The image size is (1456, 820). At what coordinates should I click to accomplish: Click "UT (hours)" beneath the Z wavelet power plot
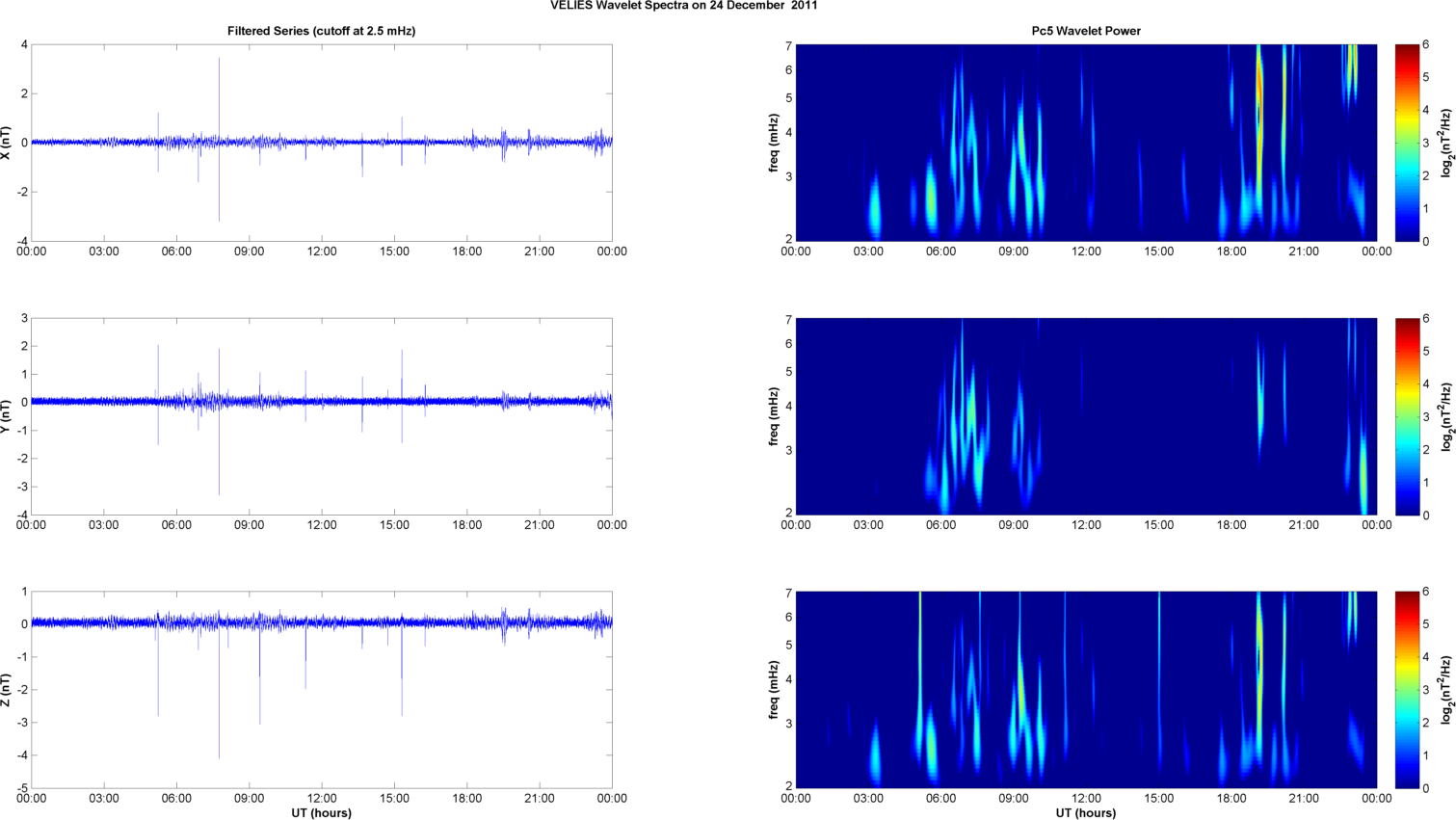point(1086,812)
